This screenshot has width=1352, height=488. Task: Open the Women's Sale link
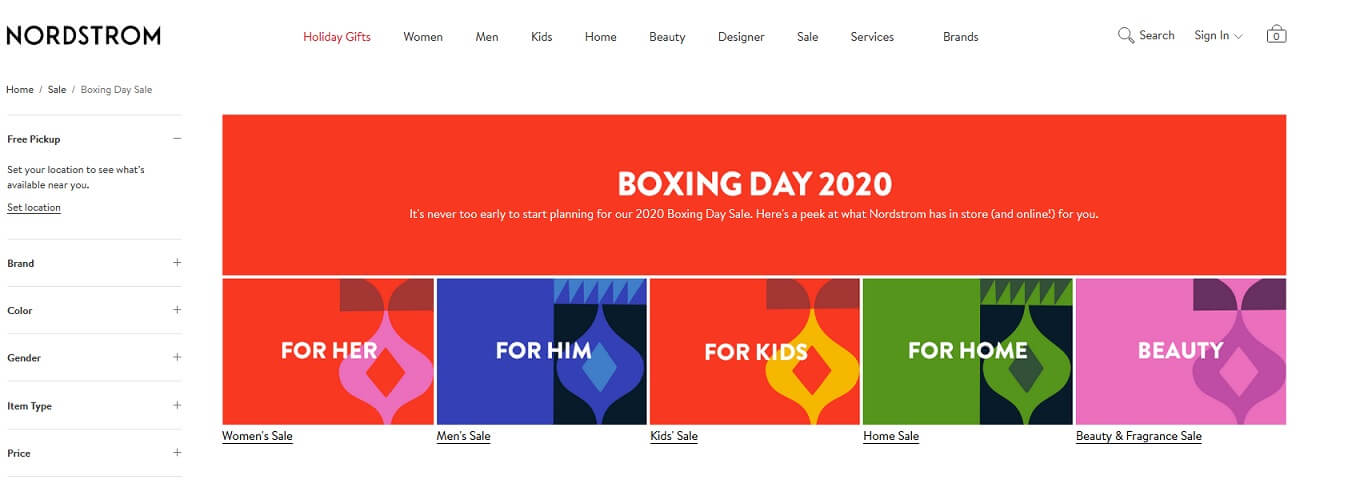[x=257, y=436]
